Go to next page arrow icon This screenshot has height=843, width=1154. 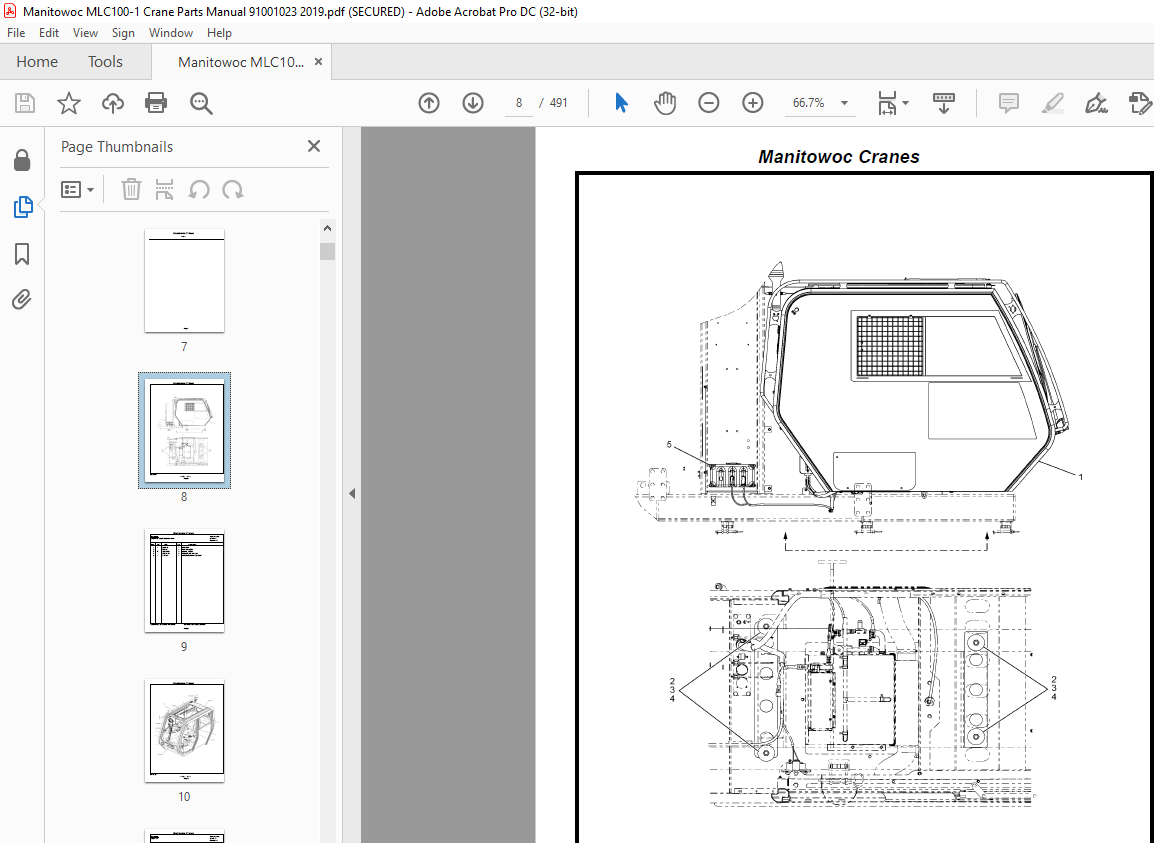point(472,103)
